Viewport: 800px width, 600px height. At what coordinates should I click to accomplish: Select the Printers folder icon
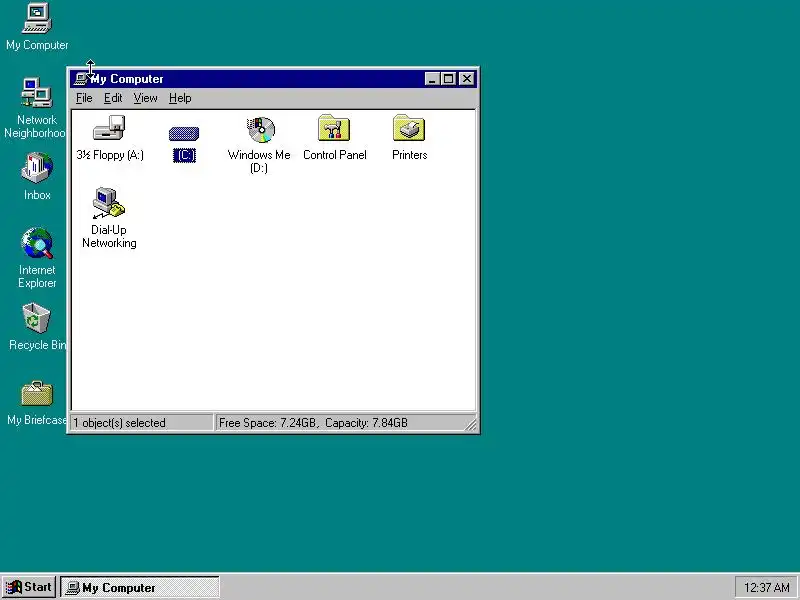pos(409,128)
